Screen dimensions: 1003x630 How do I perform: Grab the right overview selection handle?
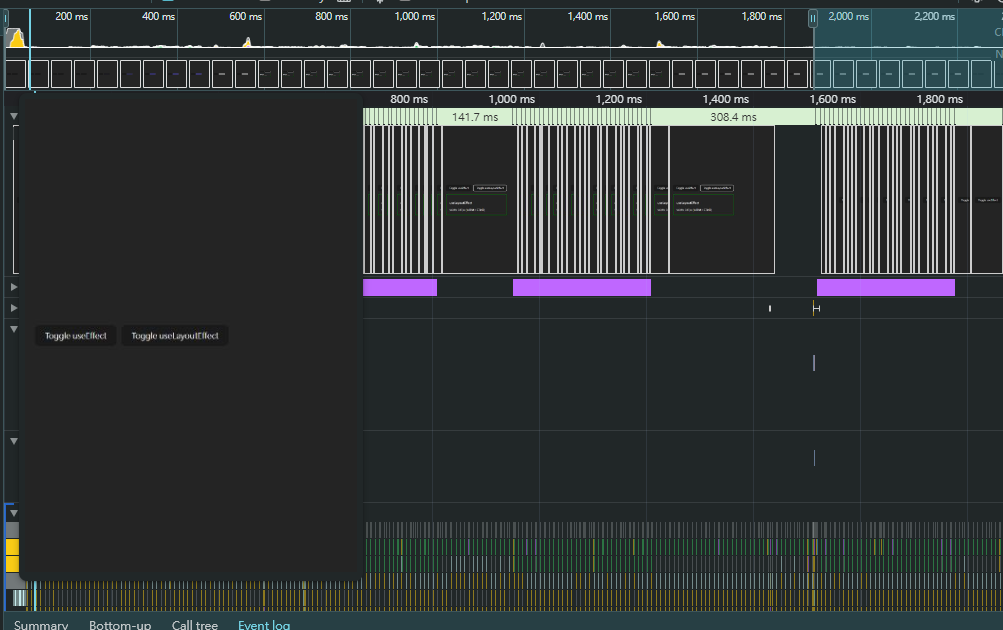[x=813, y=18]
